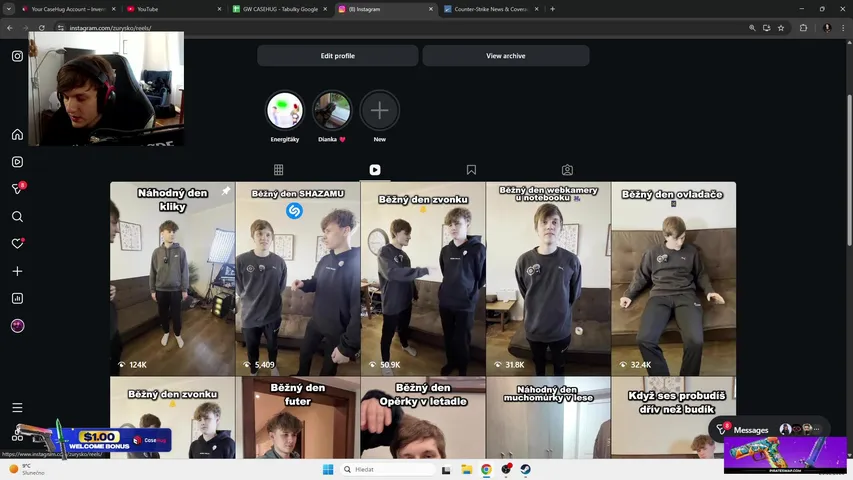Open the dashboard insights icon
This screenshot has width=853, height=480.
coord(17,298)
